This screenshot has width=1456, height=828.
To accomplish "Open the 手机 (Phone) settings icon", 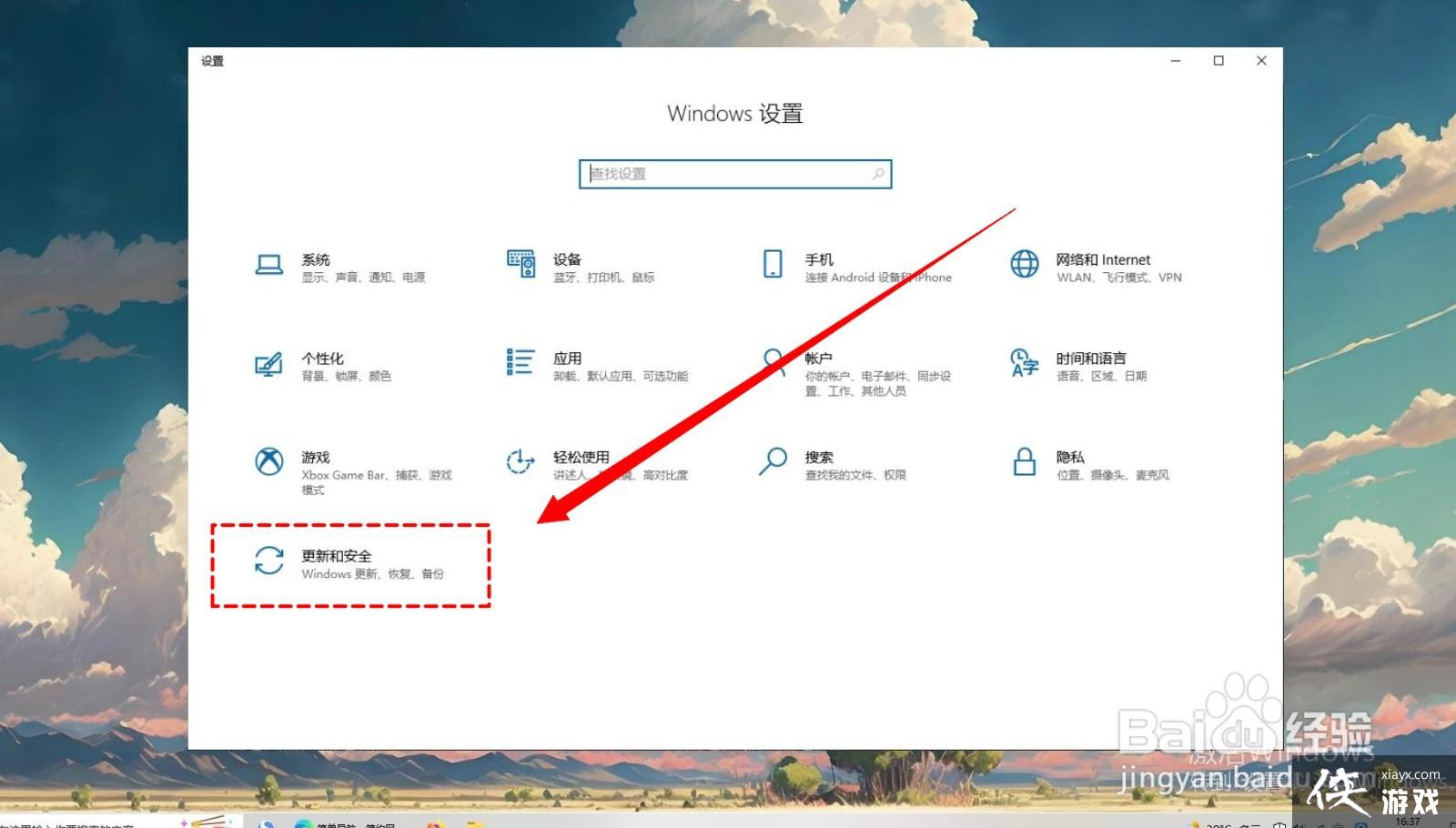I will pos(773,264).
